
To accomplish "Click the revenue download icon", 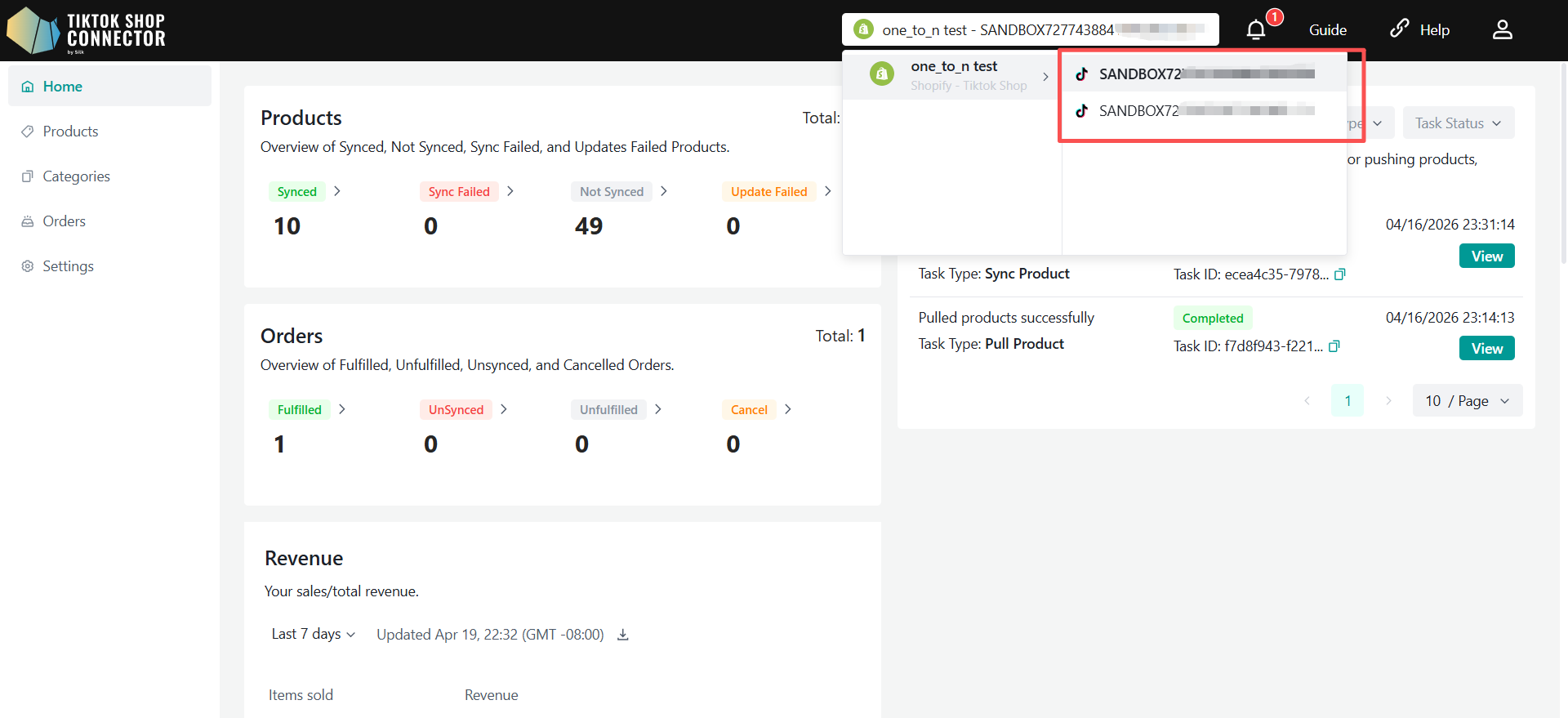I will tap(623, 635).
